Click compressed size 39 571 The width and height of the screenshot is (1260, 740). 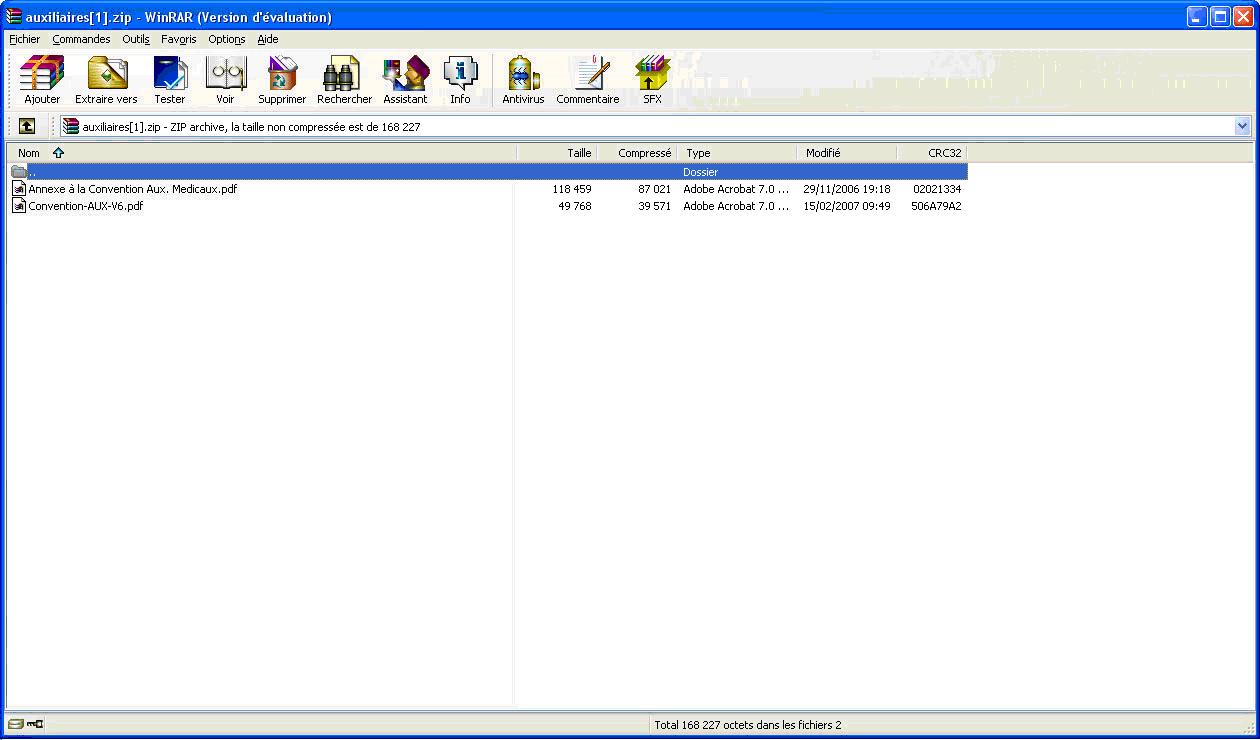[655, 206]
